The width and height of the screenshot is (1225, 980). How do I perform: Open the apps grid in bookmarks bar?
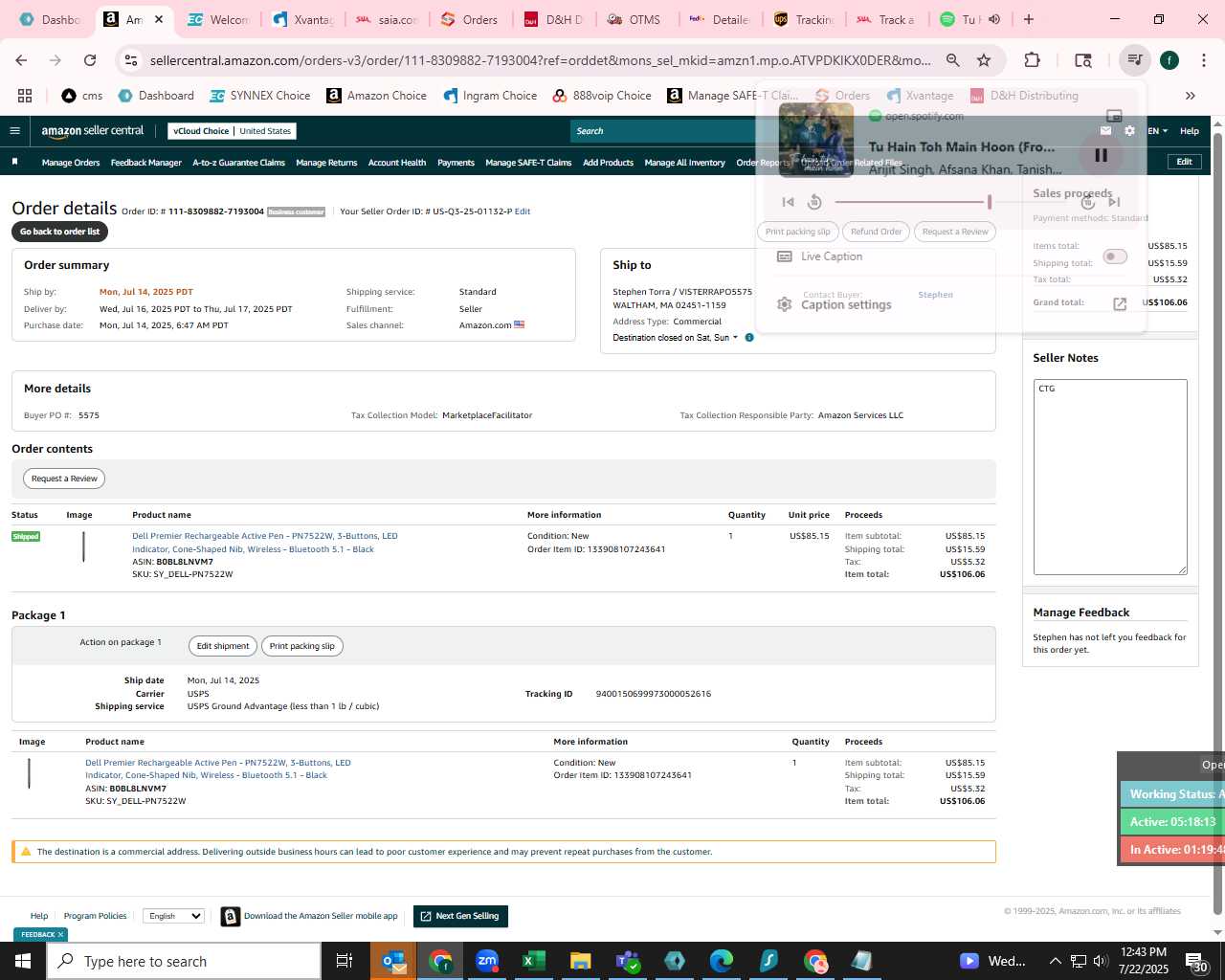[25, 96]
